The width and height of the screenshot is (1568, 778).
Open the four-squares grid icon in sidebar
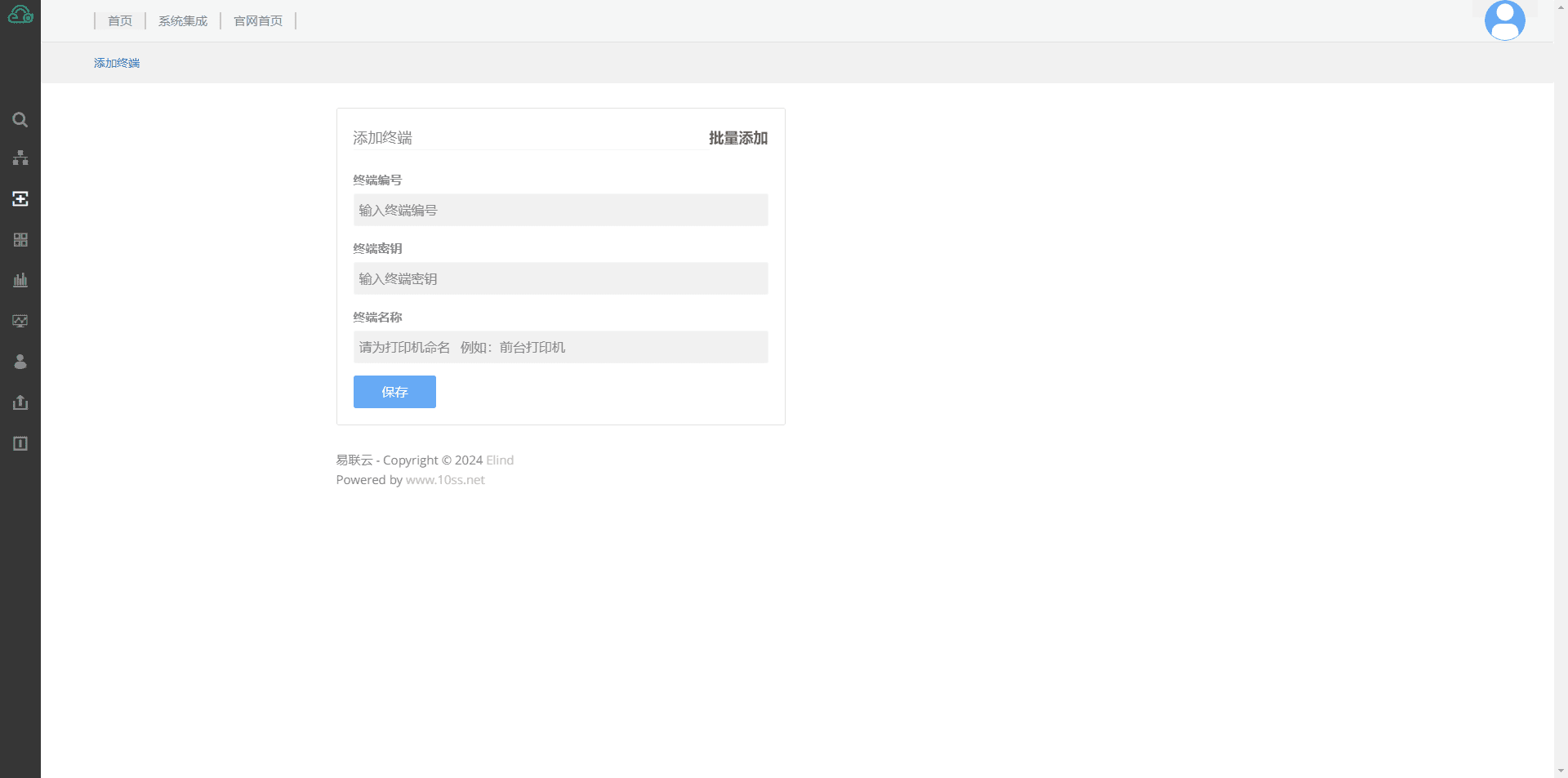tap(20, 239)
